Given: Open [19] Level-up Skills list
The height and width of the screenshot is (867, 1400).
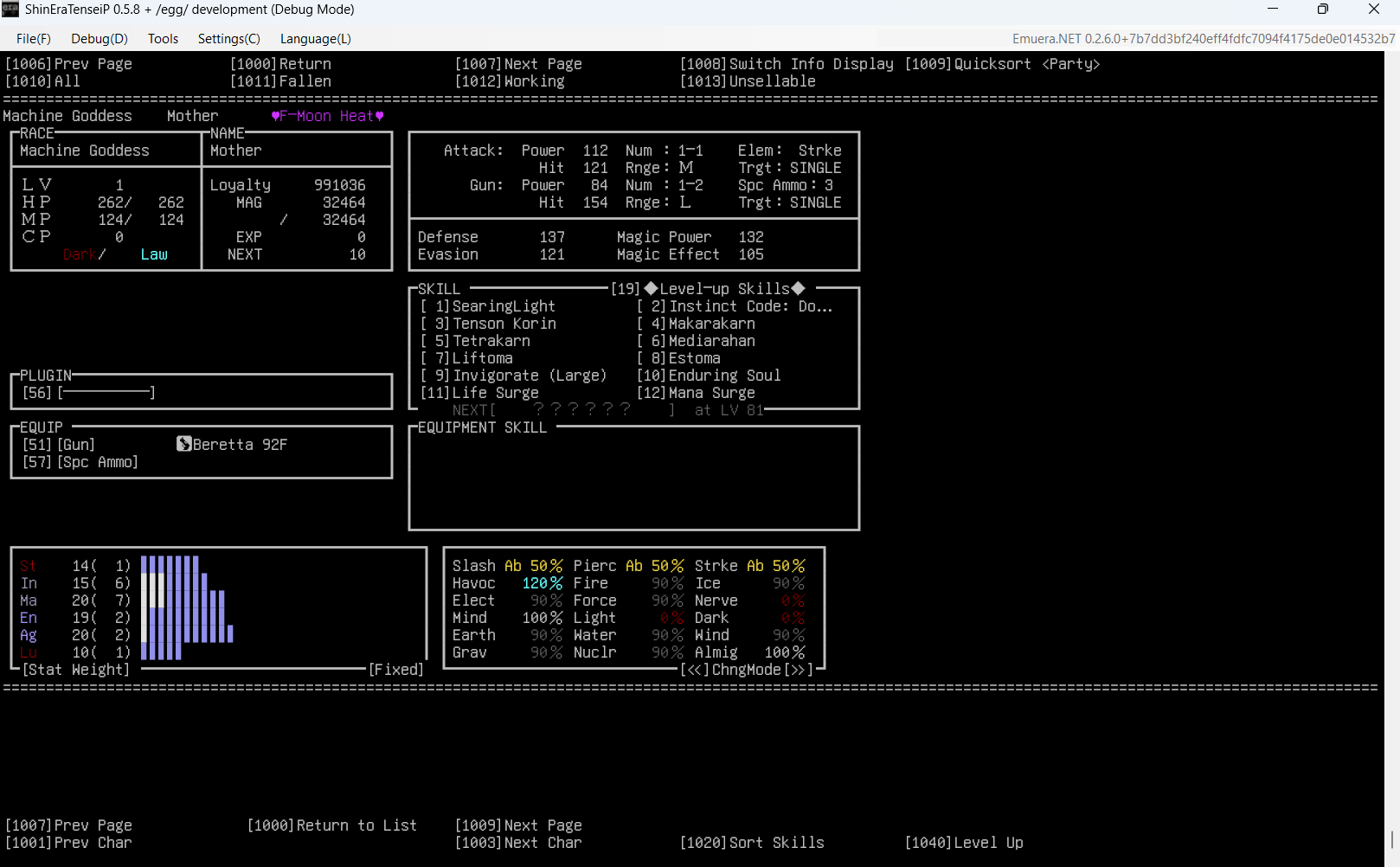Looking at the screenshot, I should pos(708,289).
